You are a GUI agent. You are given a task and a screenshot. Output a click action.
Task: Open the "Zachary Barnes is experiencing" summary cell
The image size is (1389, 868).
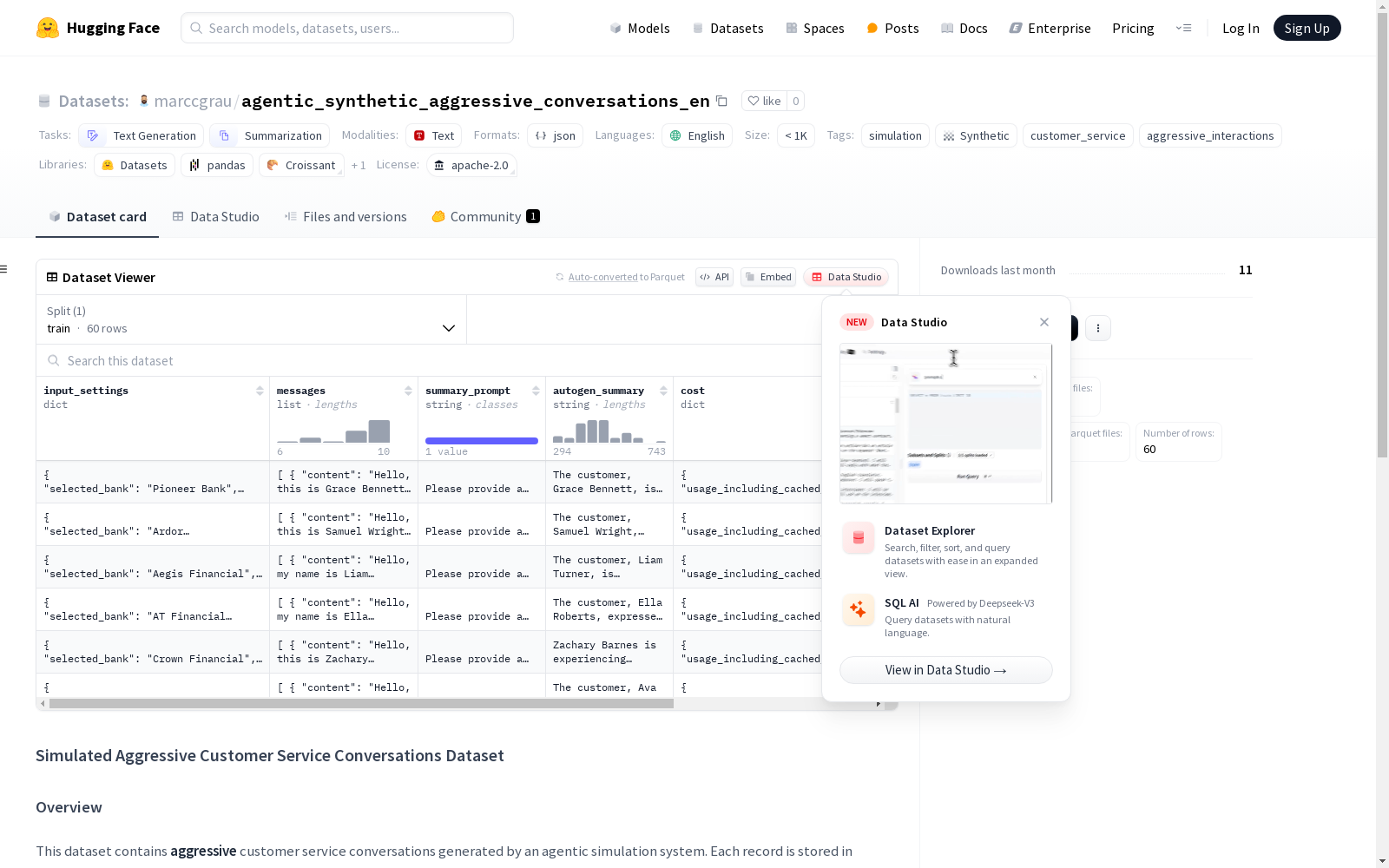pos(609,652)
